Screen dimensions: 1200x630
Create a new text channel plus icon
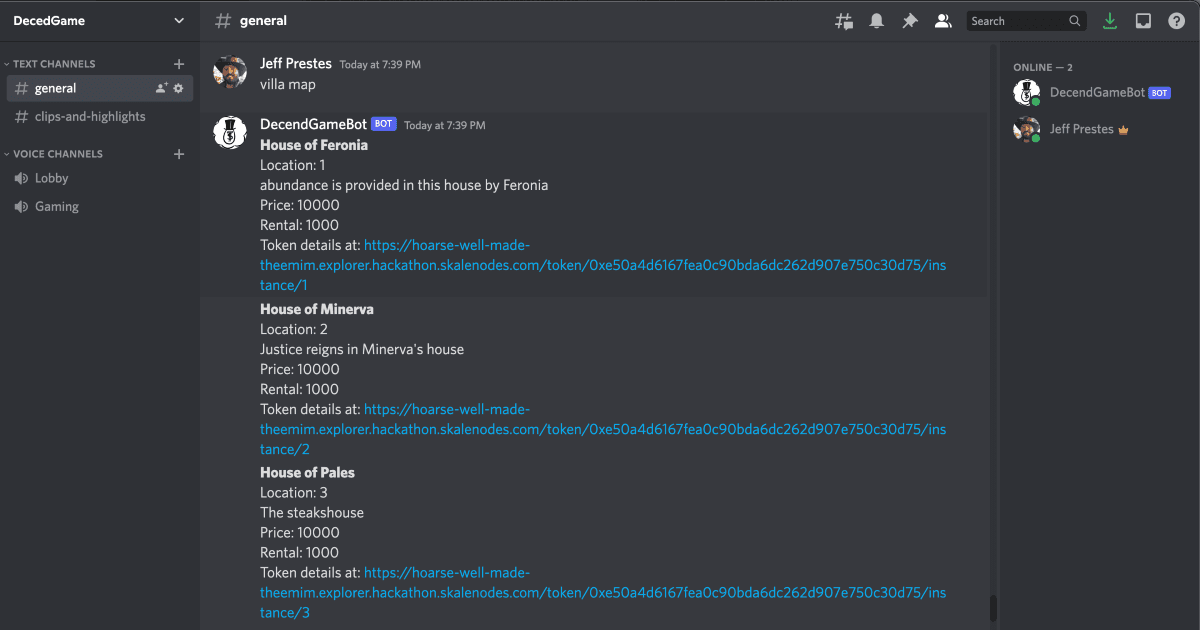point(179,64)
